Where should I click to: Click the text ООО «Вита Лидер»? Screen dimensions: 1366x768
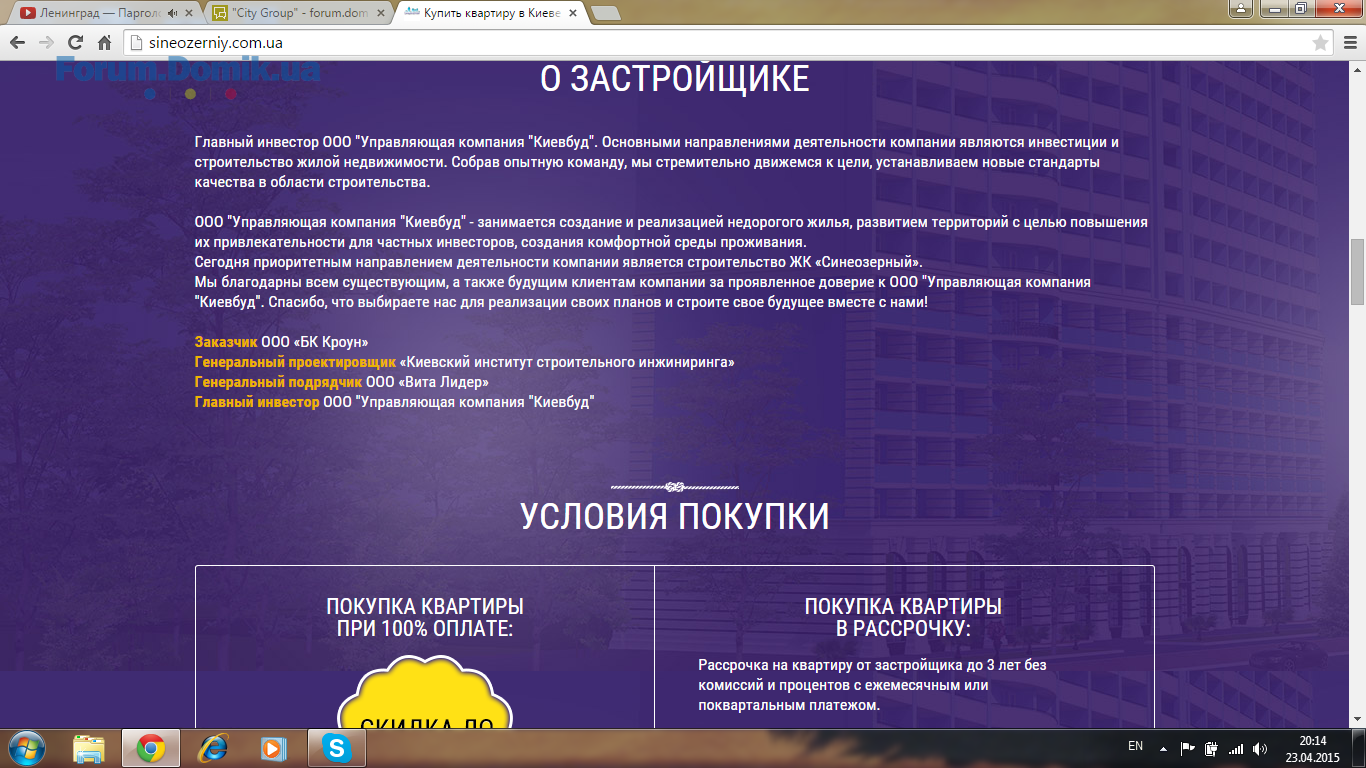tap(427, 382)
